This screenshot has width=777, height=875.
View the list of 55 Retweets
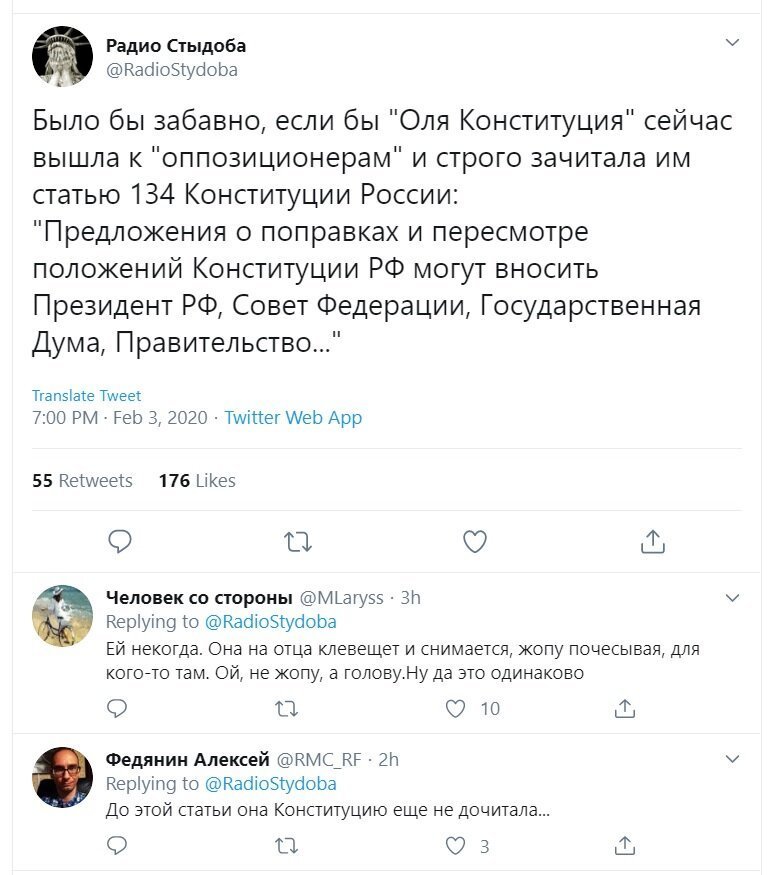(82, 480)
